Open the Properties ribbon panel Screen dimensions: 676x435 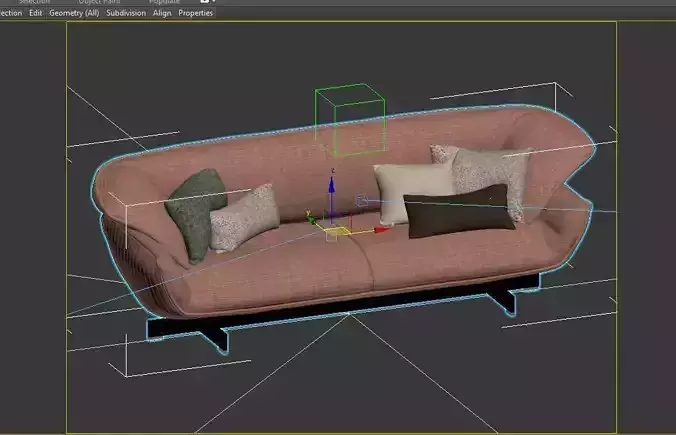[x=196, y=13]
